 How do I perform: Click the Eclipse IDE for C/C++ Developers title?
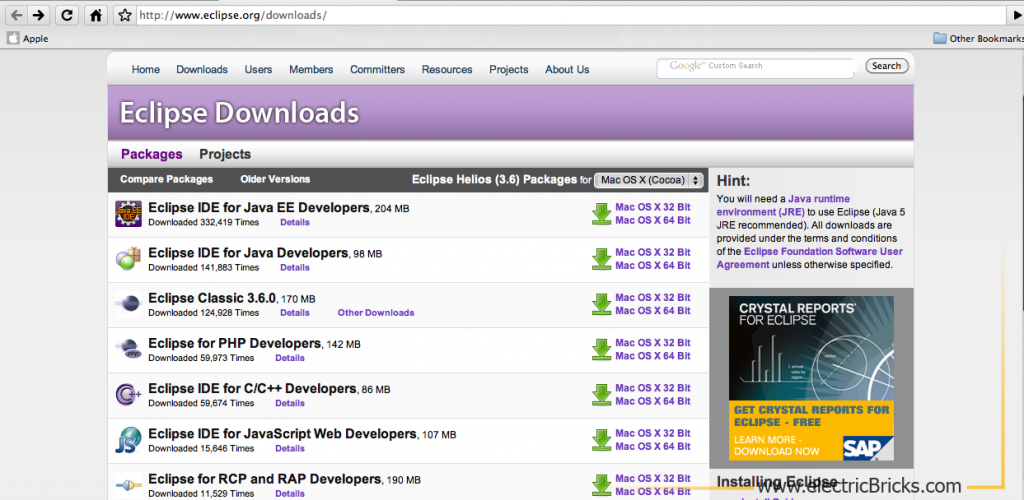[252, 388]
